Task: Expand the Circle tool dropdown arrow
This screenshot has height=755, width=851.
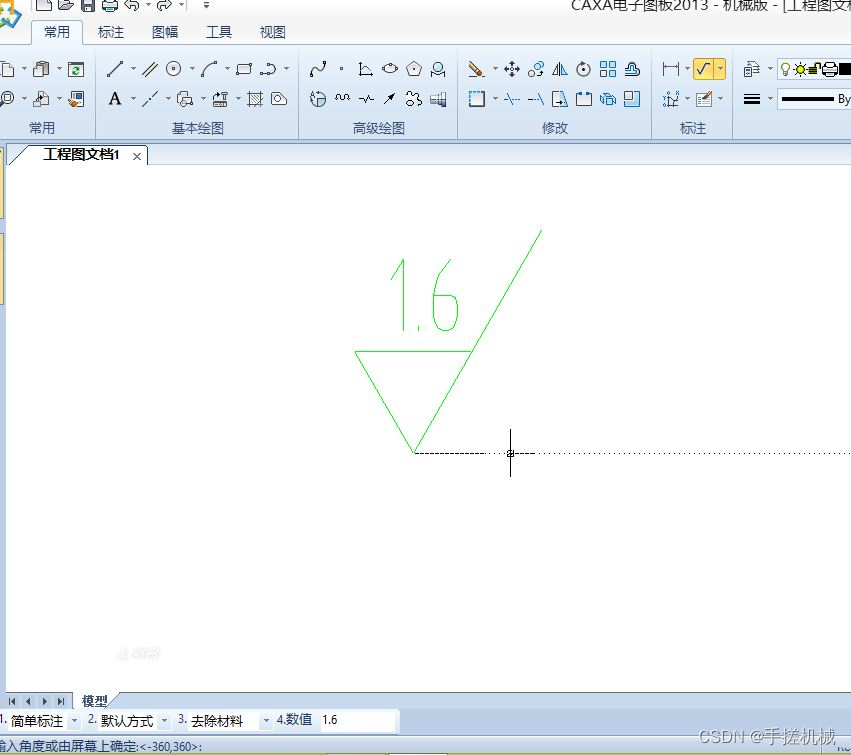Action: pos(192,69)
